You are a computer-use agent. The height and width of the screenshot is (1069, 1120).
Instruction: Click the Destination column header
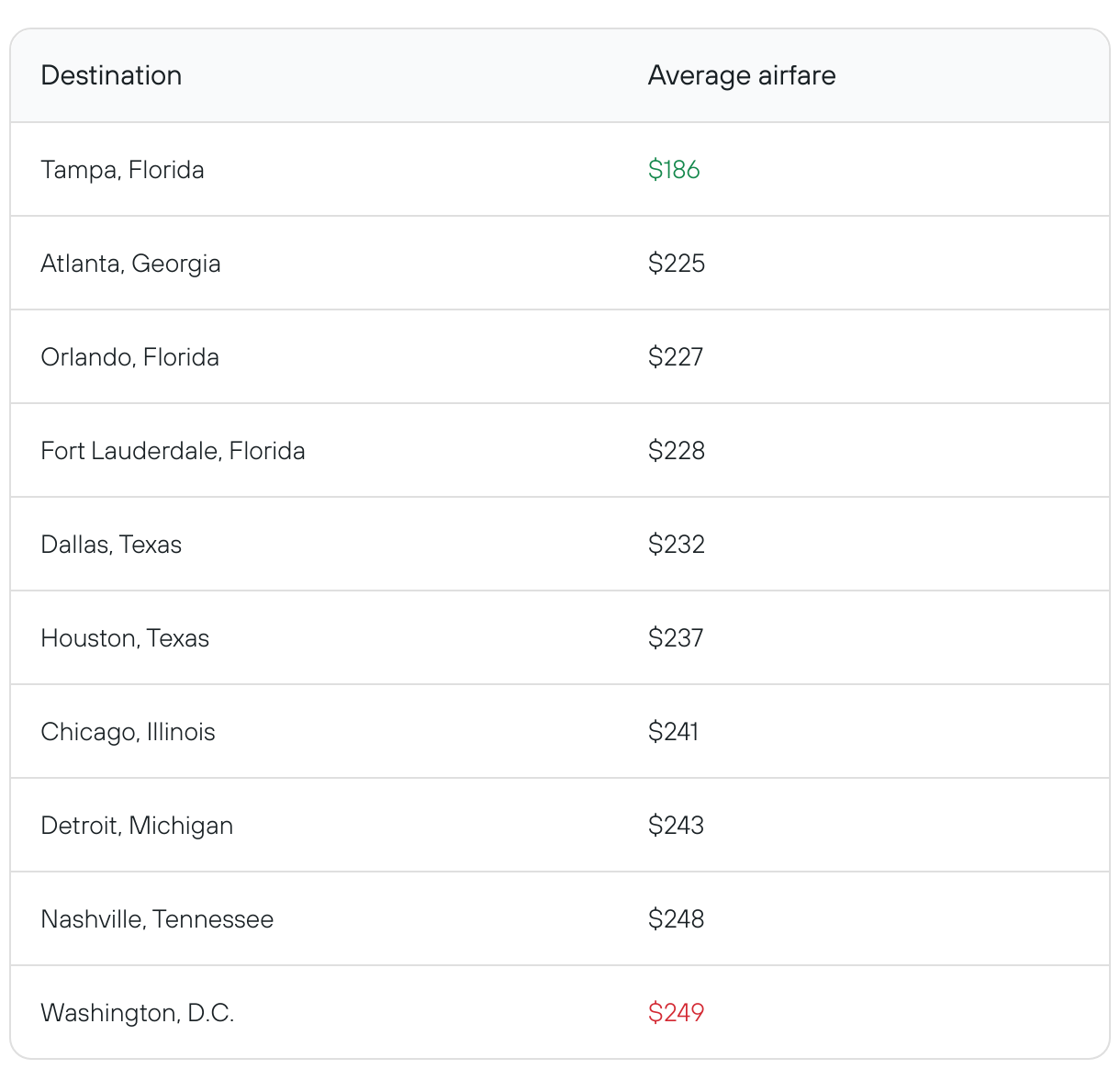tap(111, 75)
